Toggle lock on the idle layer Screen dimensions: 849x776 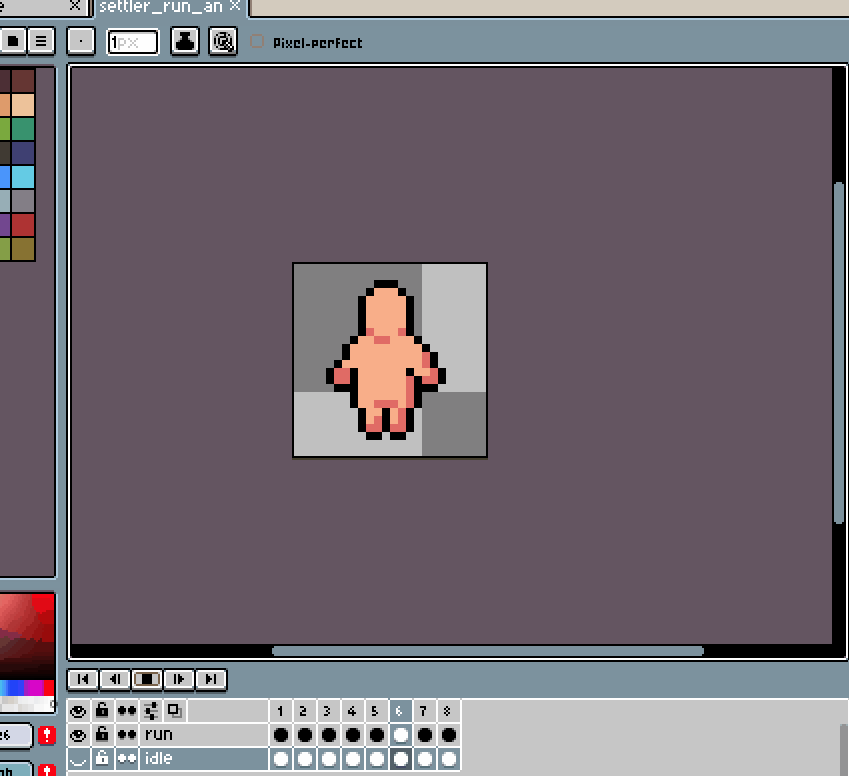pos(102,759)
